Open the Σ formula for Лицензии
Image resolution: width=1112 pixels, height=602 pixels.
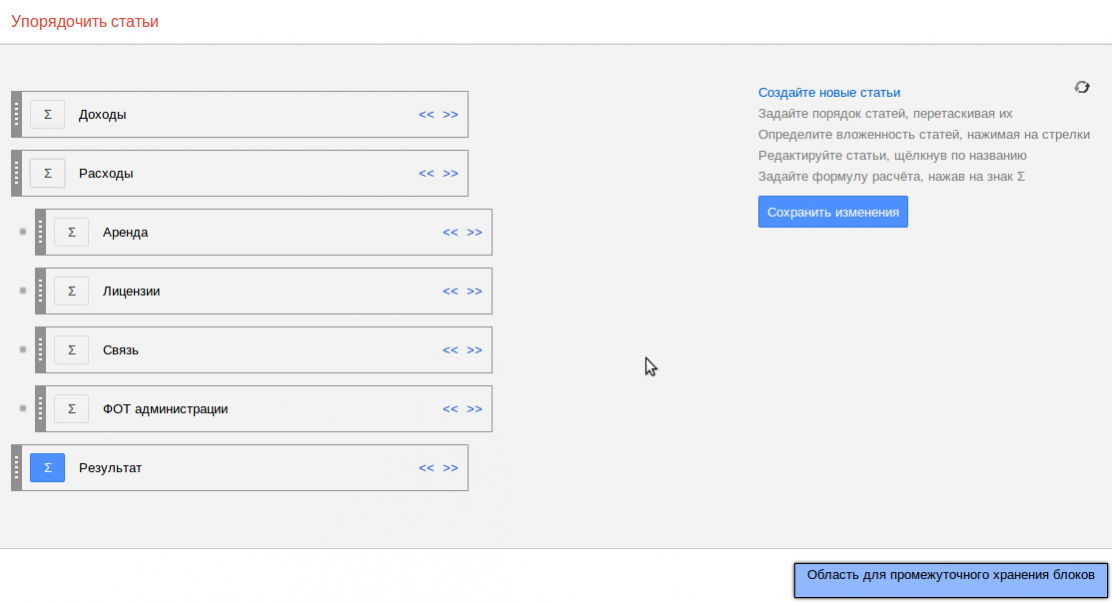coord(71,291)
